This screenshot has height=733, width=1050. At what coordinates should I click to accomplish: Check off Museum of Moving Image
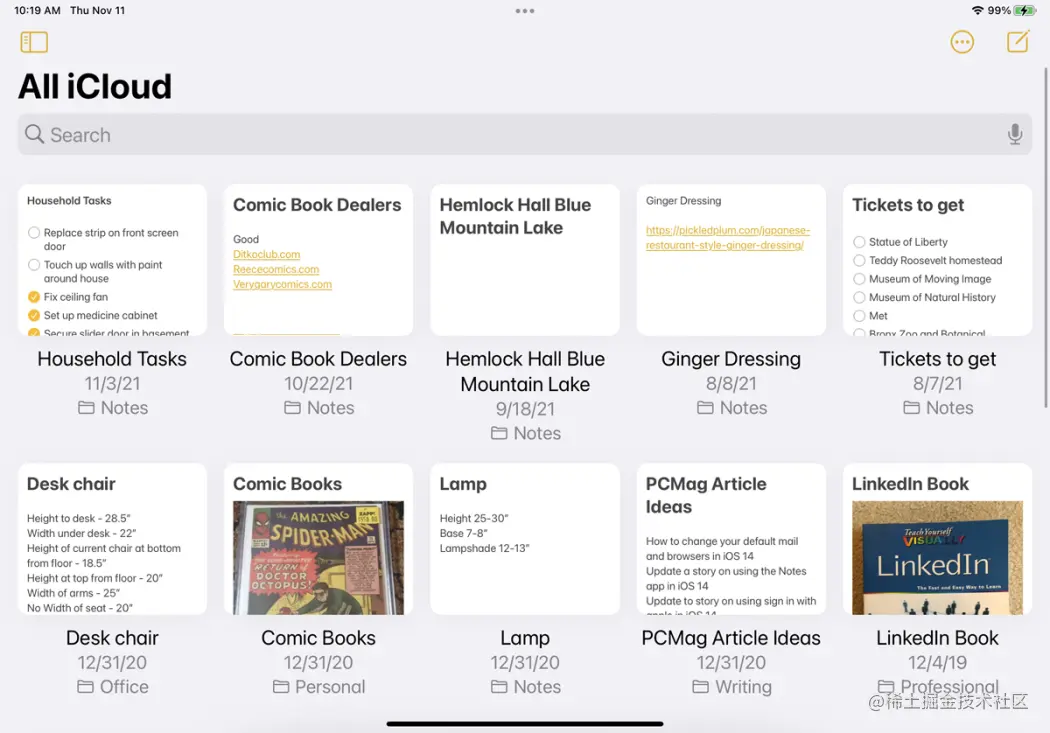tap(859, 278)
